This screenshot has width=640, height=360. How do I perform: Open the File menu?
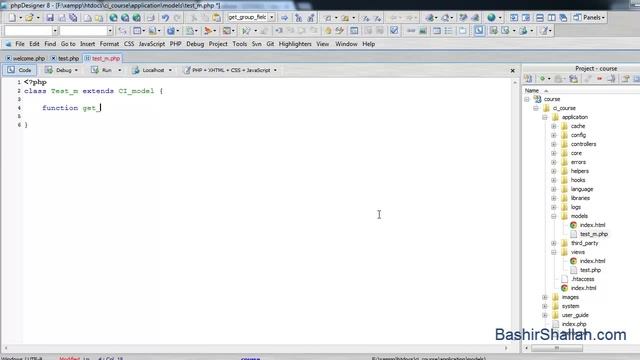click(20, 44)
